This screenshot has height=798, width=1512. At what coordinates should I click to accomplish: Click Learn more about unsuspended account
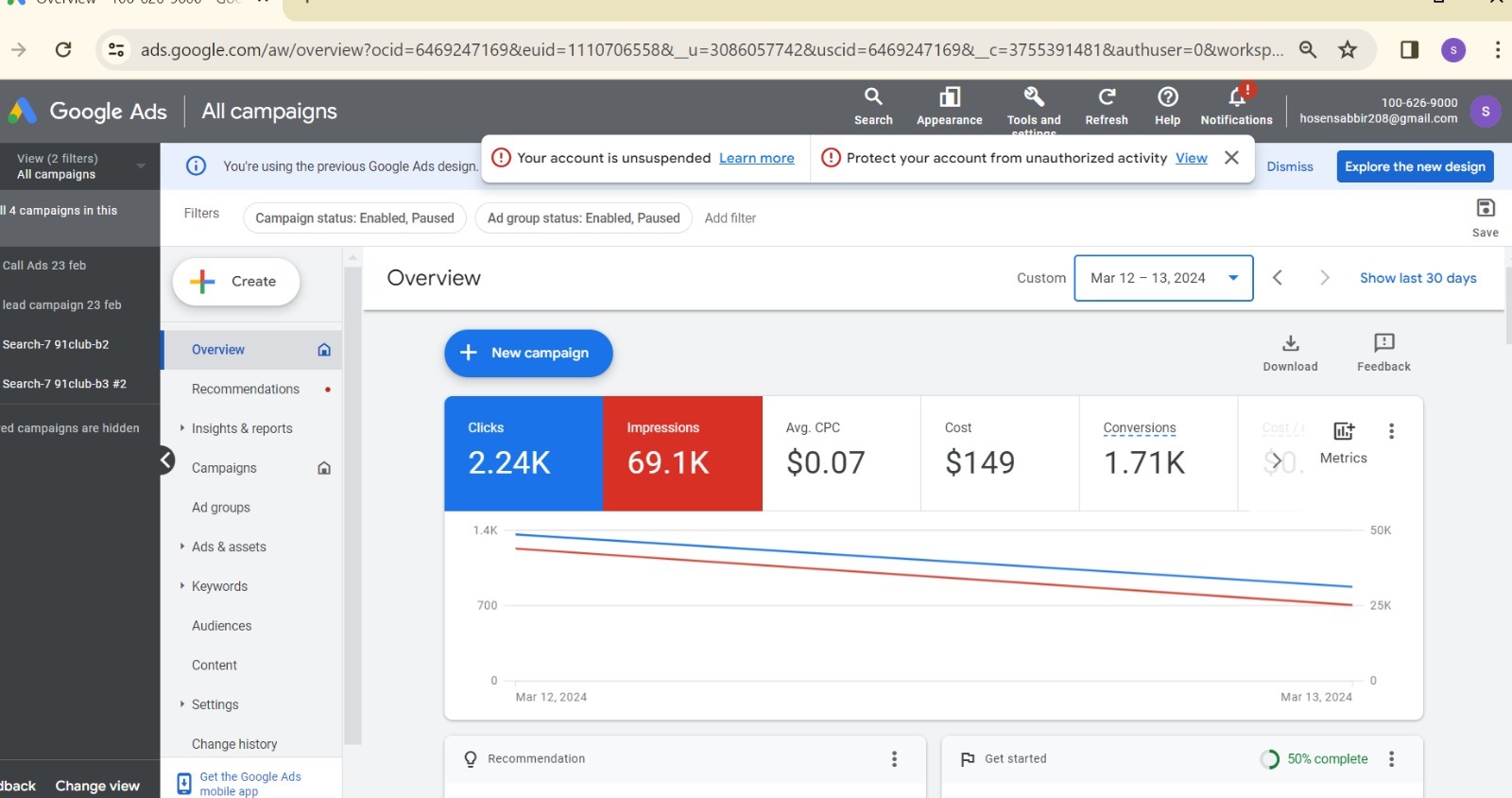756,158
